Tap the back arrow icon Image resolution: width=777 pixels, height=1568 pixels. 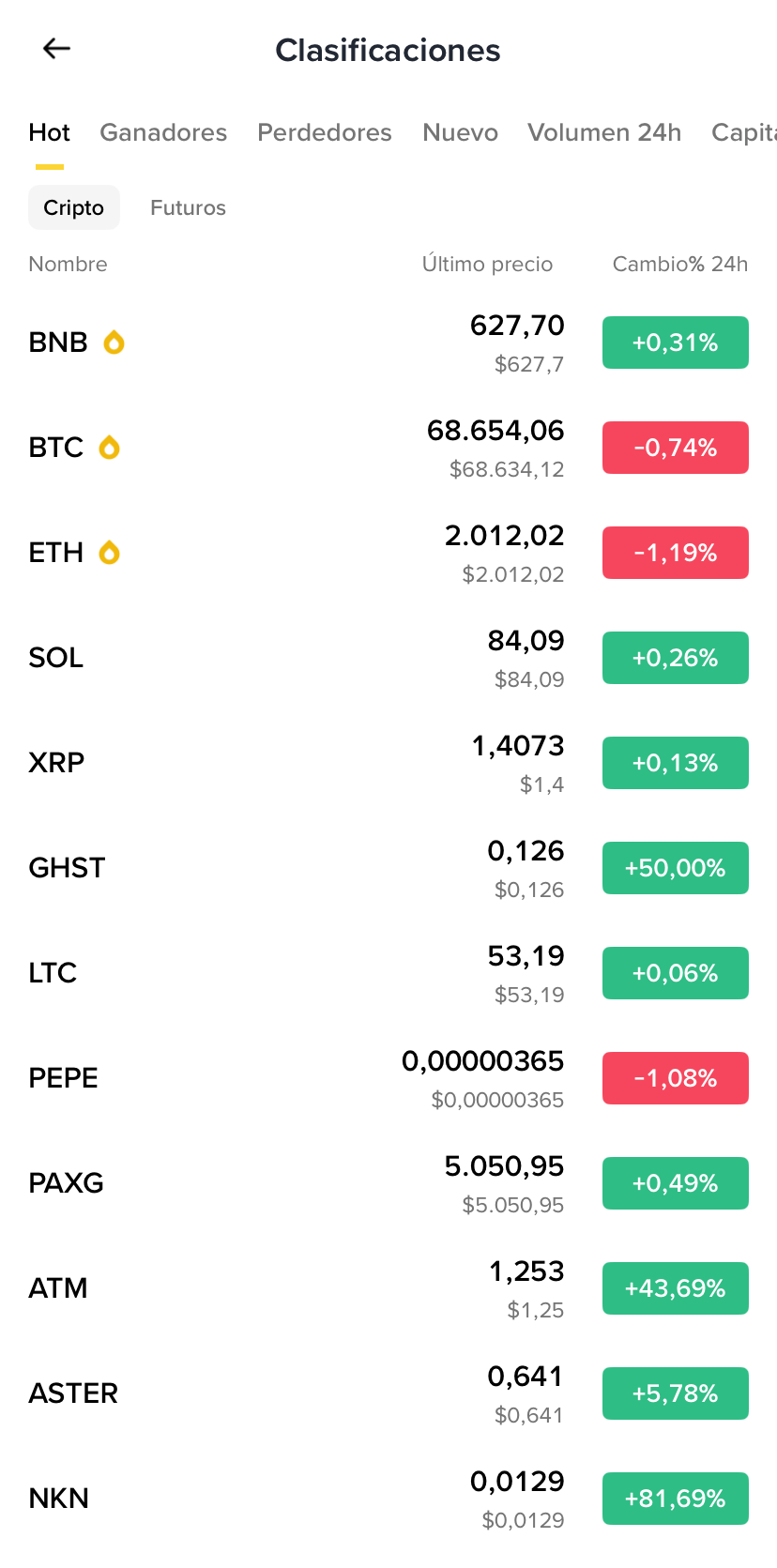point(57,49)
